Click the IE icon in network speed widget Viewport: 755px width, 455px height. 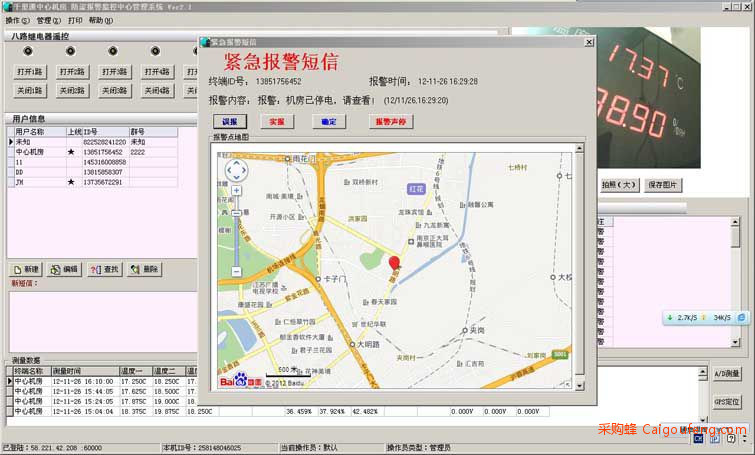[x=742, y=317]
